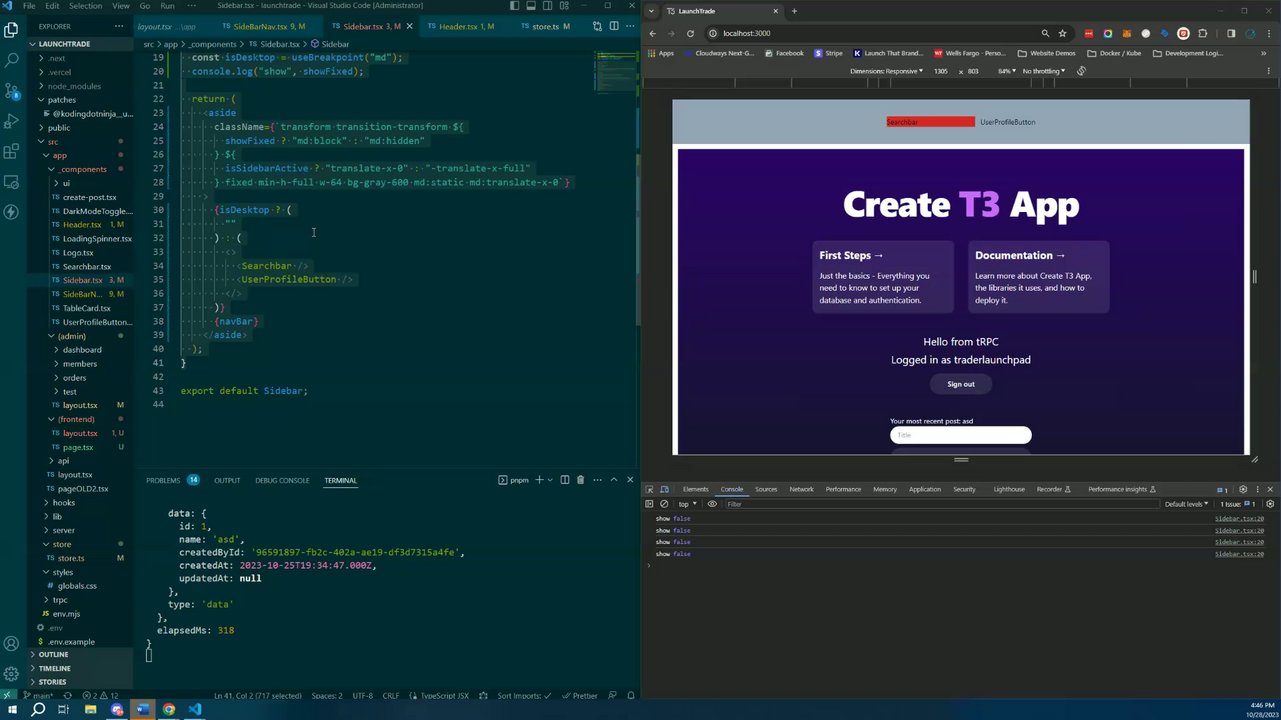The image size is (1281, 720).
Task: Open the first Sidebar.tsx:20 source link in console
Action: [1239, 519]
